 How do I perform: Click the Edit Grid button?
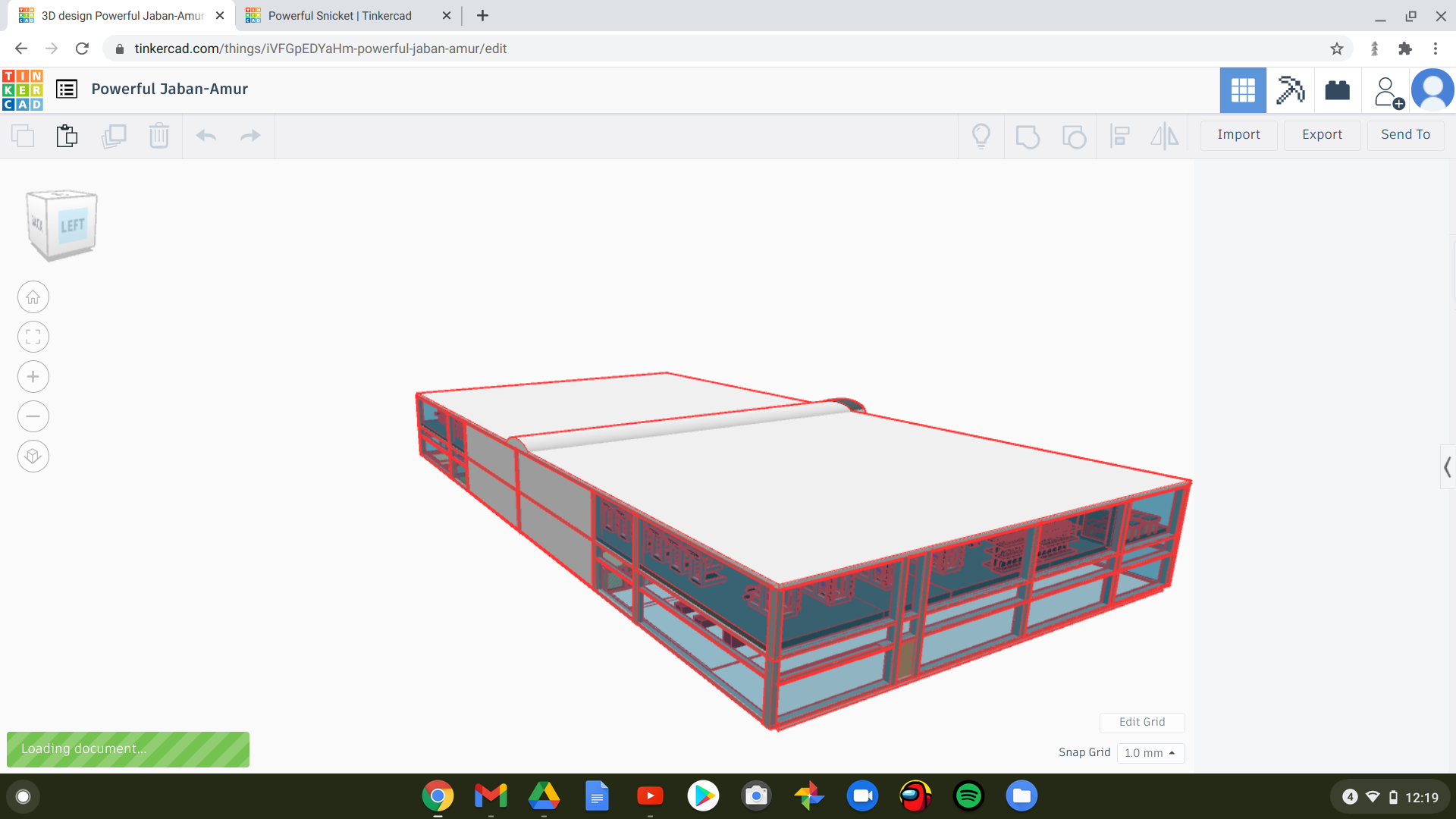click(x=1142, y=722)
